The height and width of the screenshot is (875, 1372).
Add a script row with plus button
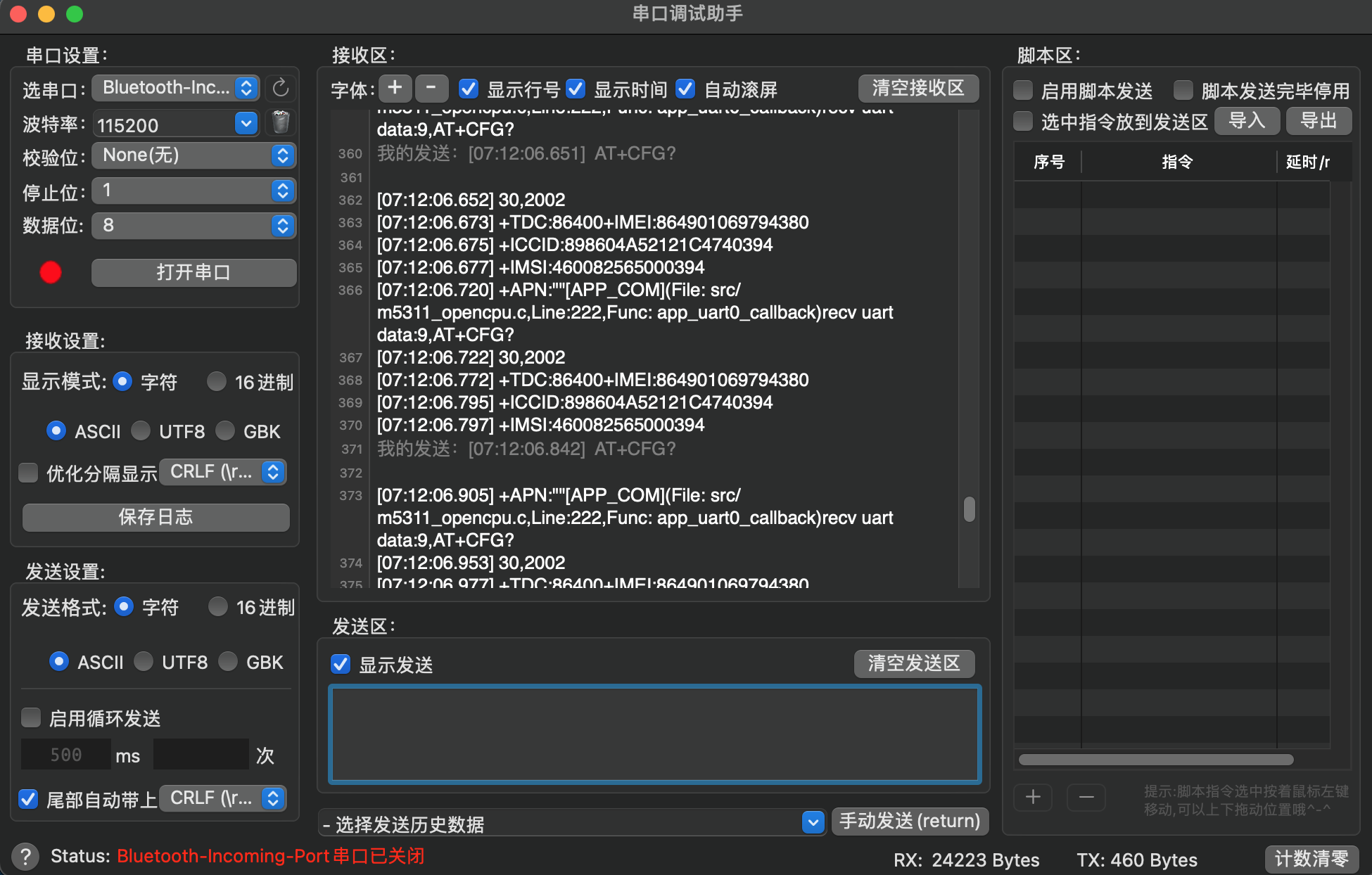(x=1033, y=797)
